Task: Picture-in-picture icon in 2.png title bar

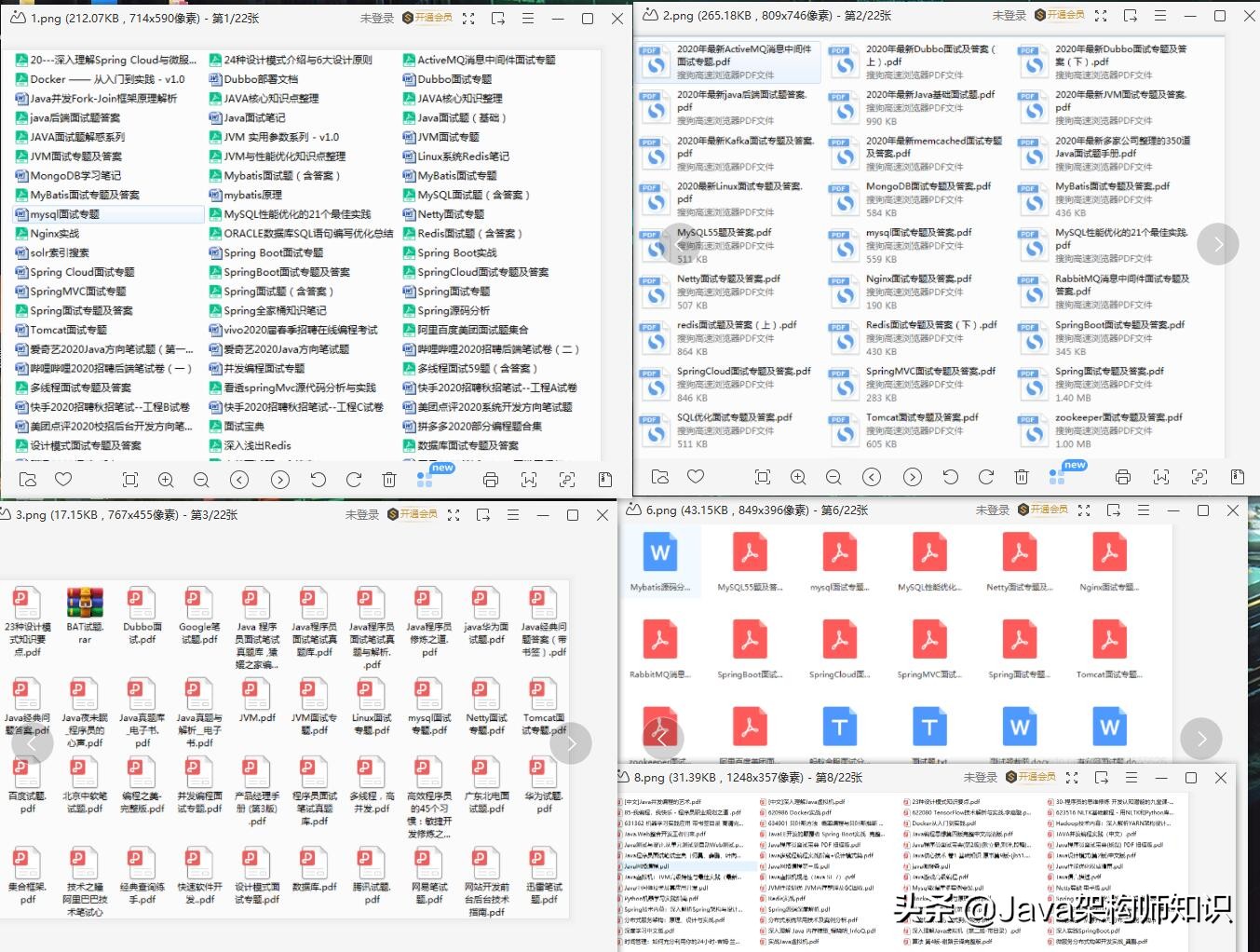Action: (x=1131, y=16)
